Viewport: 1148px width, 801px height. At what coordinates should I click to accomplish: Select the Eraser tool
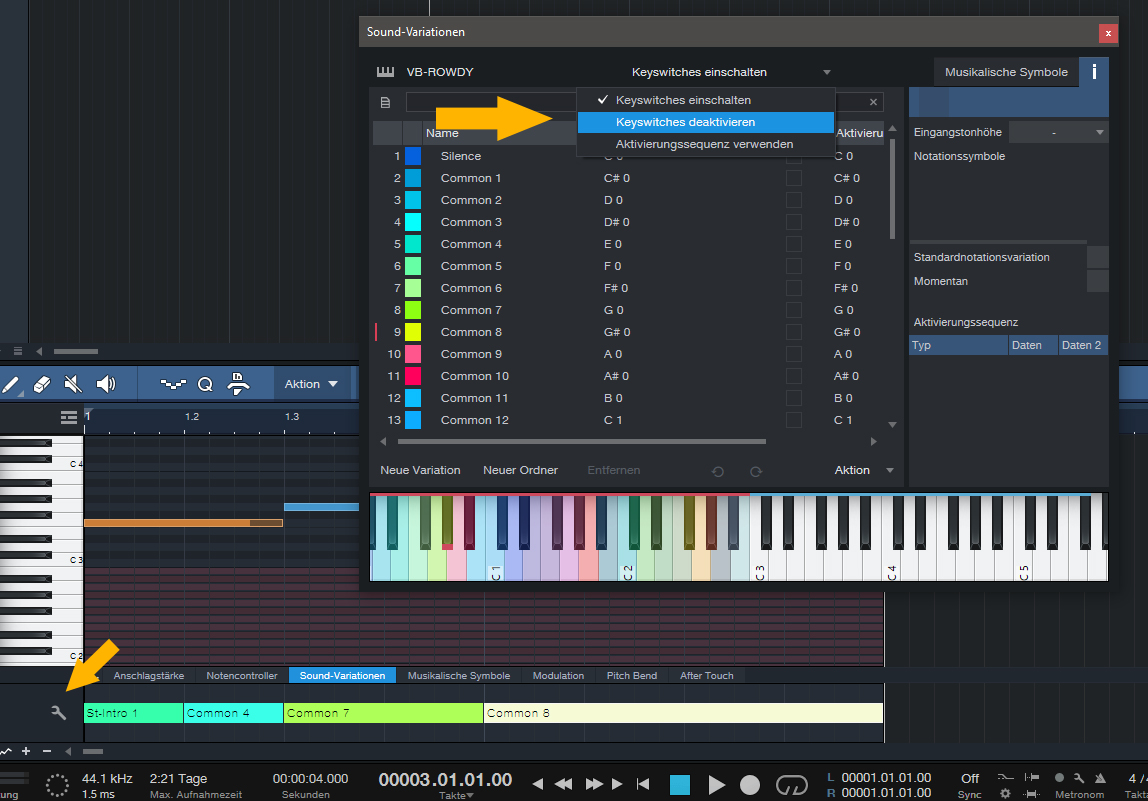coord(42,384)
